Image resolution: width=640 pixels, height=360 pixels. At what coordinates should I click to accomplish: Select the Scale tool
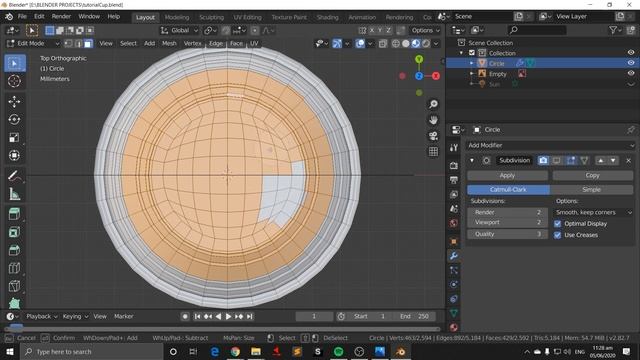(15, 138)
